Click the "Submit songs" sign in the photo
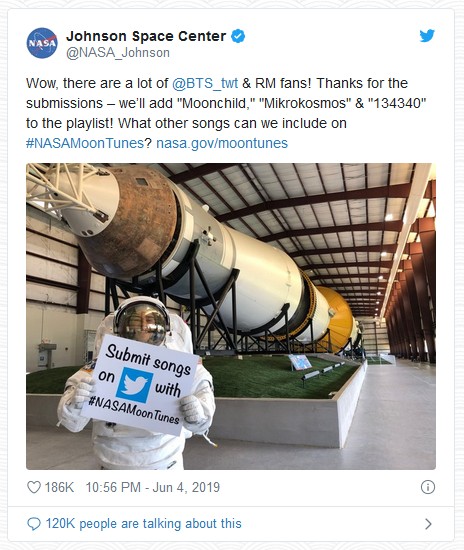Viewport: 464px width, 550px height. pos(140,385)
